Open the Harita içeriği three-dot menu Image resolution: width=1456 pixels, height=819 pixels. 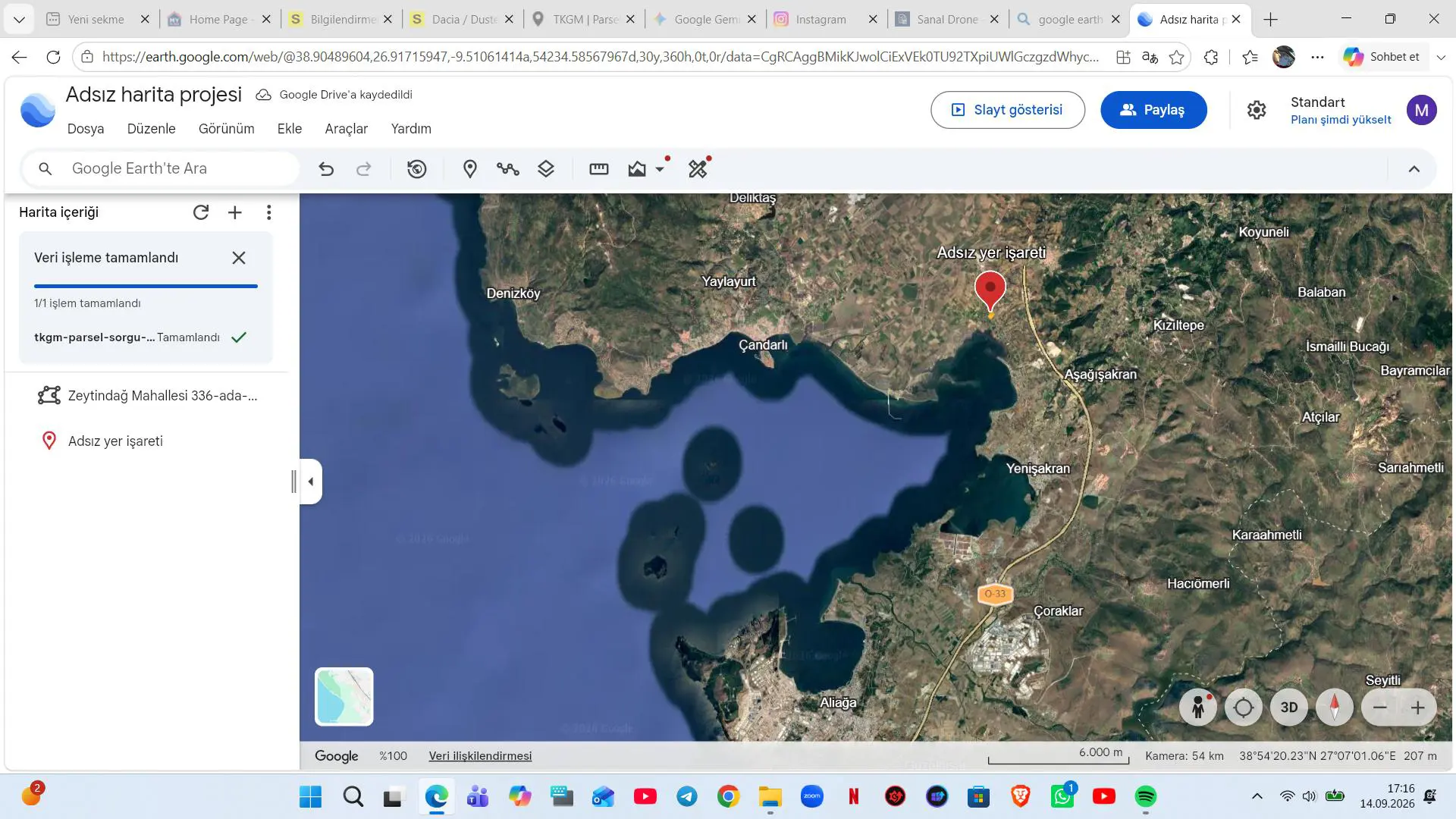269,212
